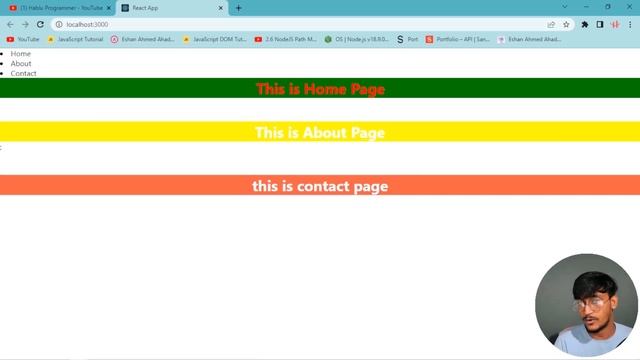Open the YouTube bookmark
Image resolution: width=640 pixels, height=360 pixels.
click(23, 39)
